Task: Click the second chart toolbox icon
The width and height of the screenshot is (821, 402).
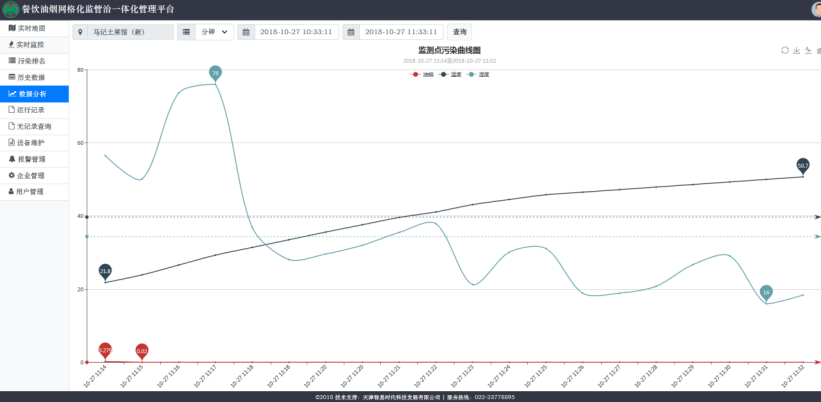Action: click(796, 50)
